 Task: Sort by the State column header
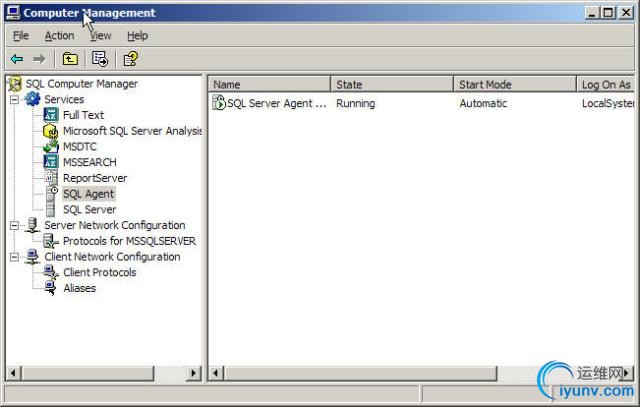pos(392,85)
